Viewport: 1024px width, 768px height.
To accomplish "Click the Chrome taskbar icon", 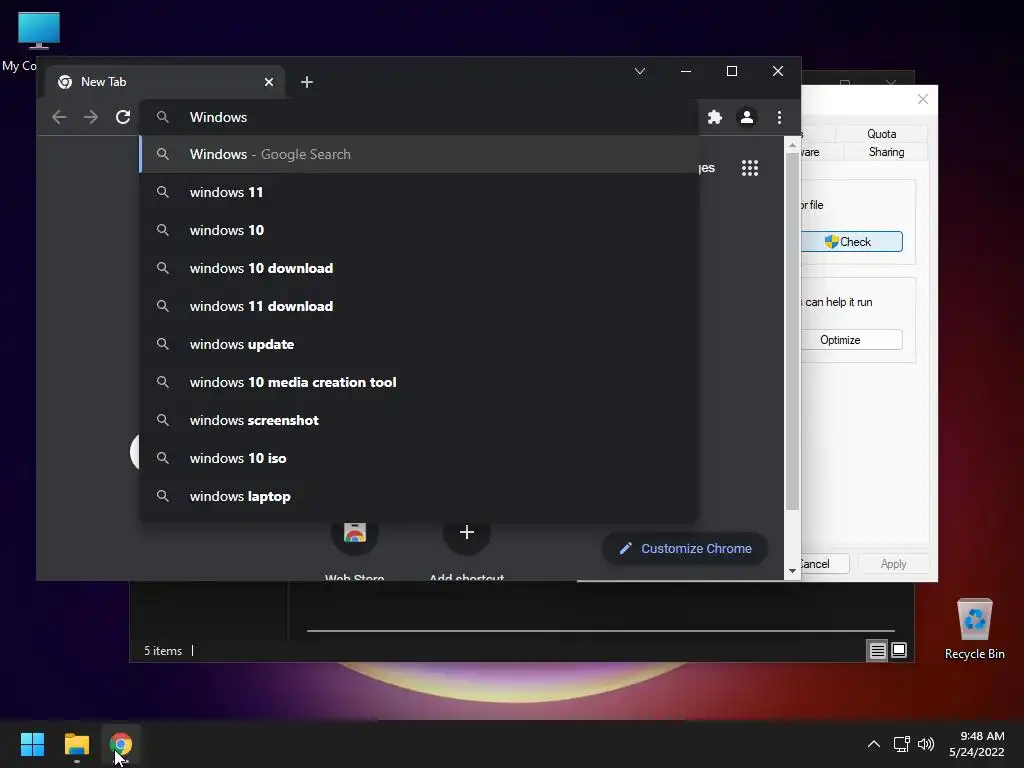I will (x=120, y=744).
